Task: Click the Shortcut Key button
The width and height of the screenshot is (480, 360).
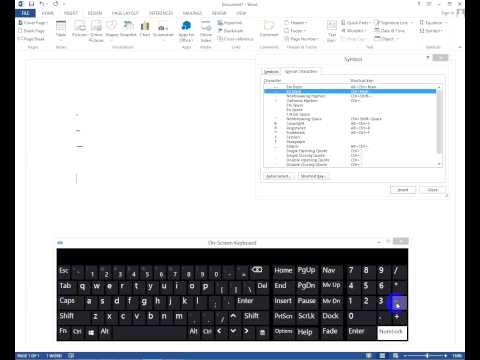Action: (313, 176)
